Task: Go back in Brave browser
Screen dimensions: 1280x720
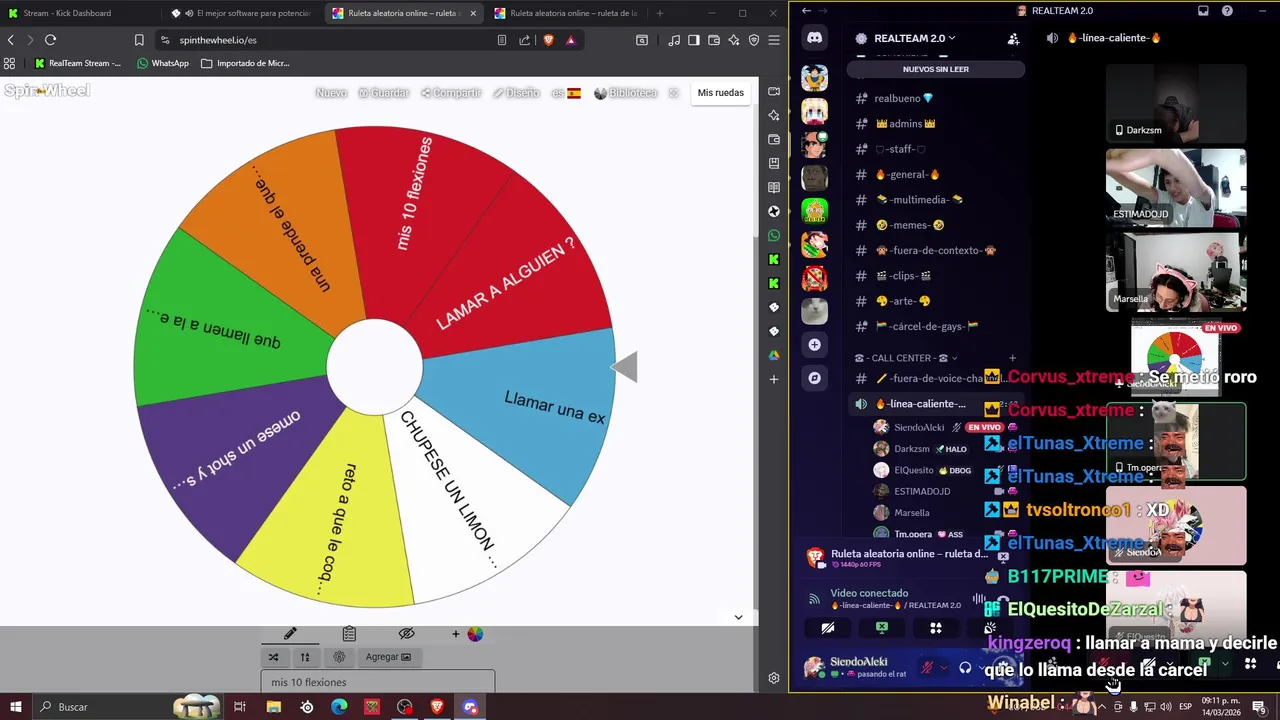Action: point(11,40)
